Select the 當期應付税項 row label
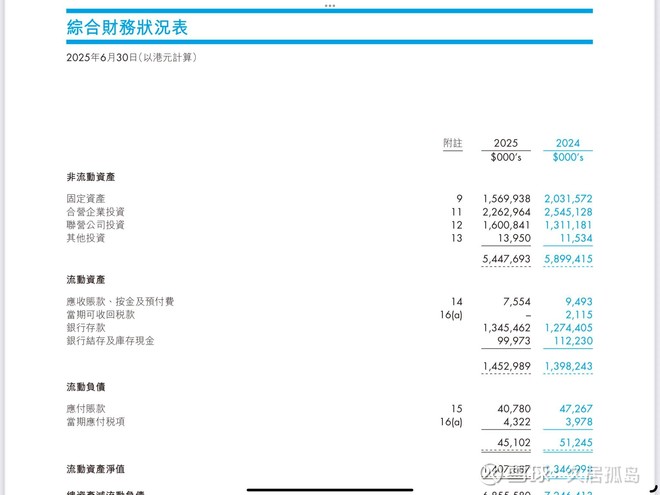Image resolution: width=660 pixels, height=495 pixels. pos(96,421)
